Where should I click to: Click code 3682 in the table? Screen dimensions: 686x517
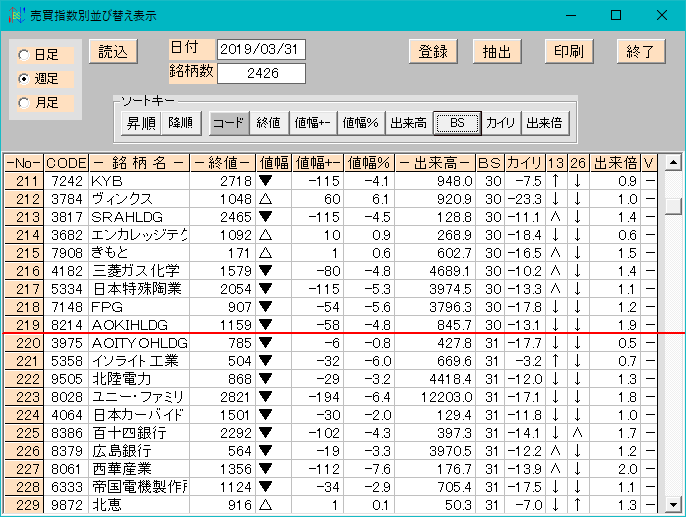coord(66,235)
